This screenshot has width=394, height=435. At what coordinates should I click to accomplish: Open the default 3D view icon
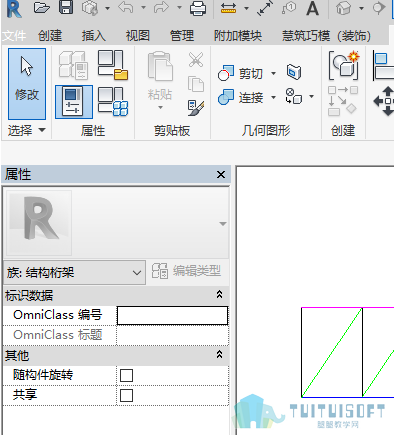tap(343, 8)
